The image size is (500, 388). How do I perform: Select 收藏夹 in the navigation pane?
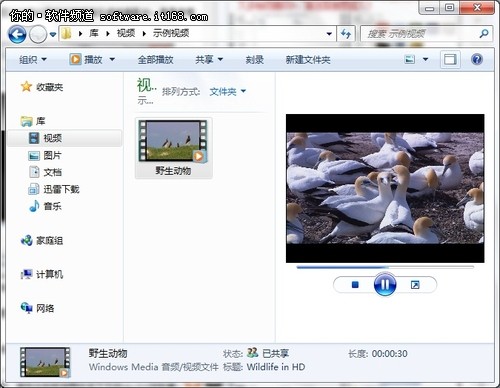pos(49,87)
